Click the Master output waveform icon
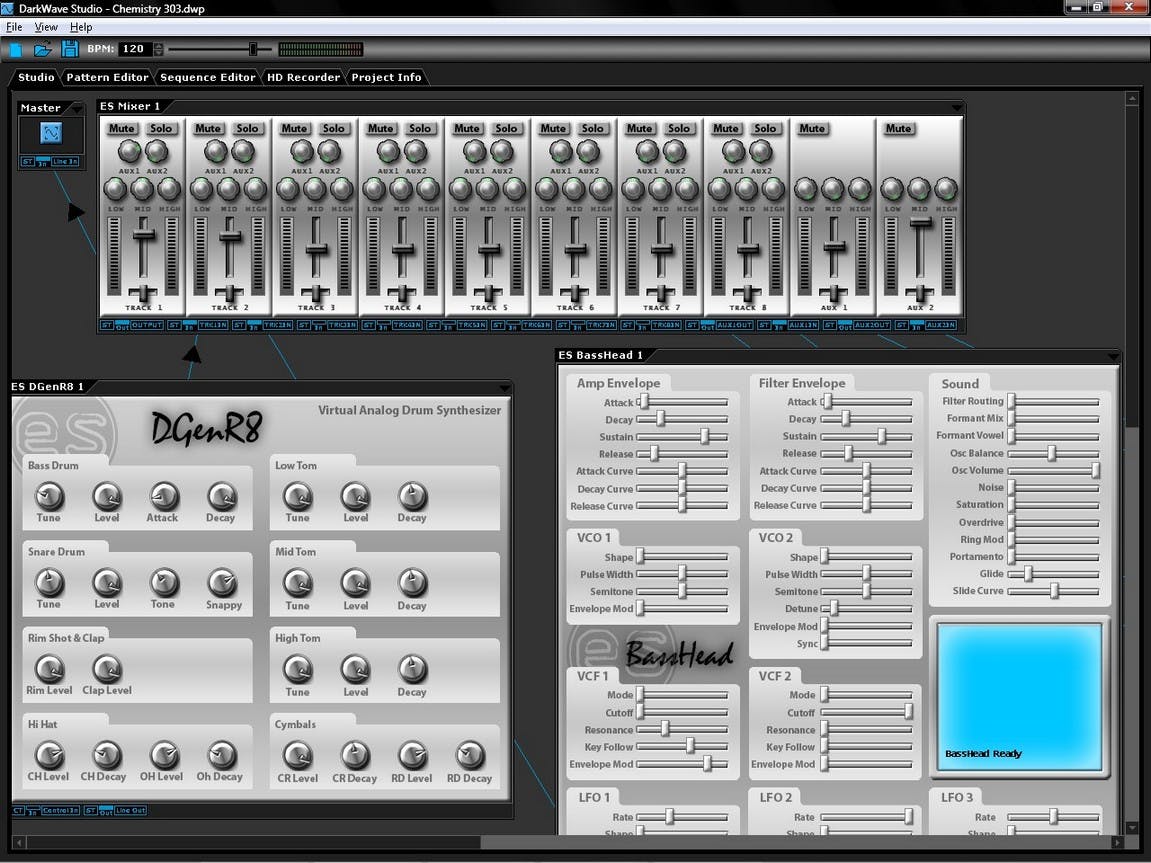Viewport: 1151px width, 863px height. coord(51,133)
